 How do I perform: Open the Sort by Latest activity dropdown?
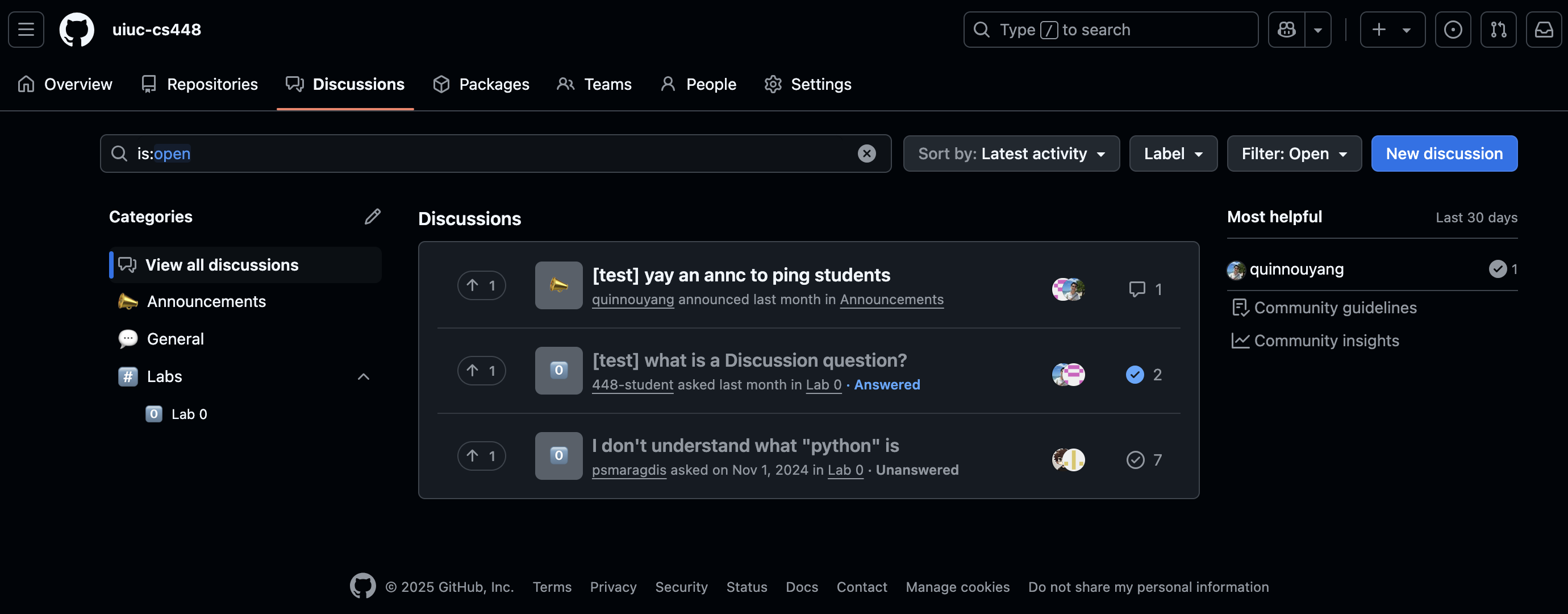[x=1011, y=153]
